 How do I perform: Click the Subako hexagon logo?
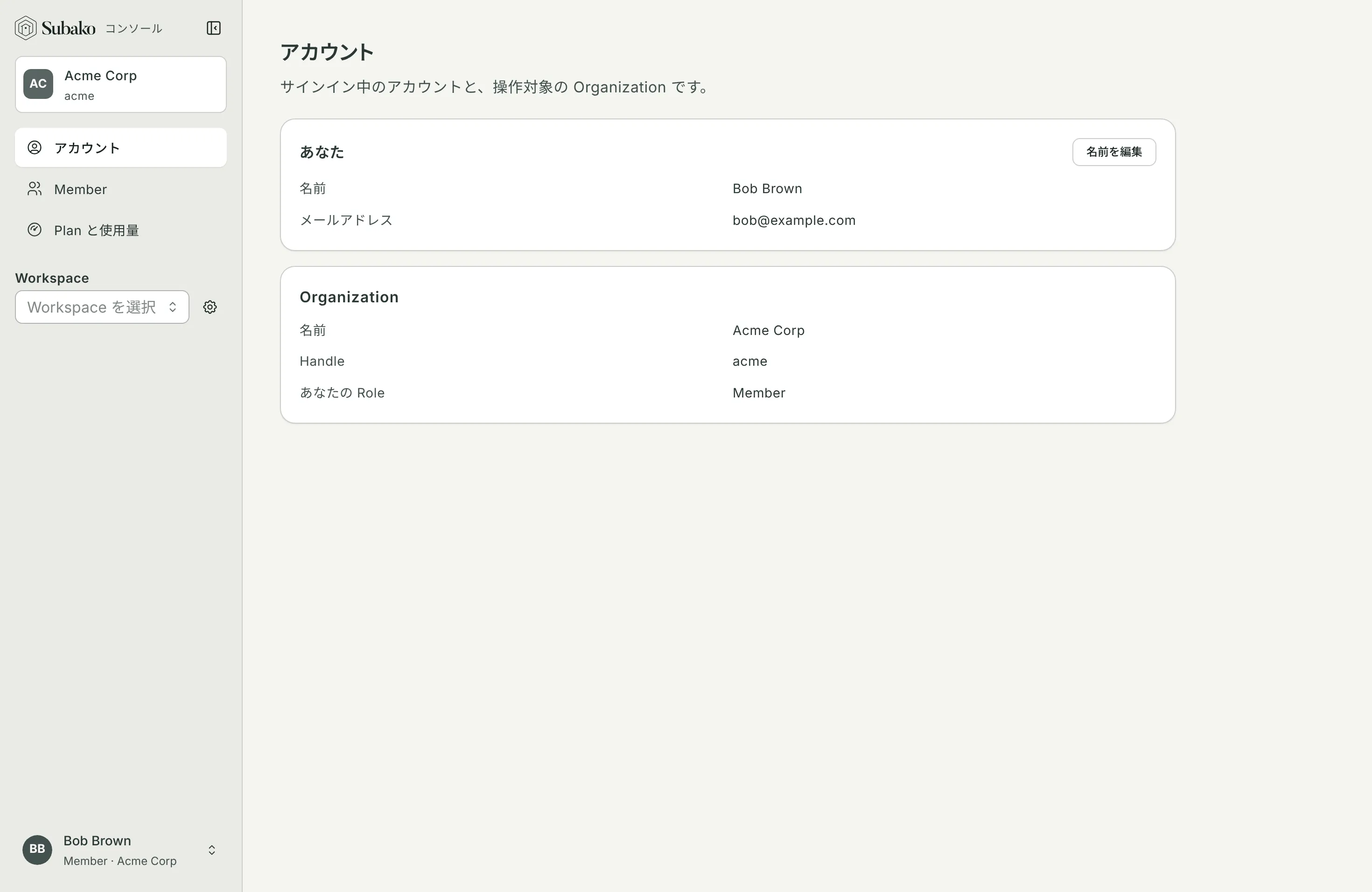pyautogui.click(x=25, y=28)
